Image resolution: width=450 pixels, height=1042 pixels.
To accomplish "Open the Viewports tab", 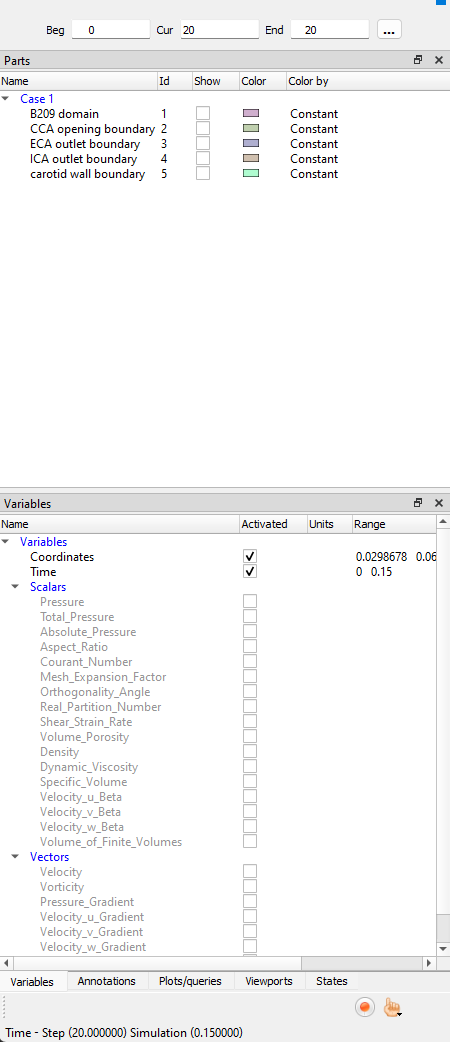I will (x=271, y=981).
